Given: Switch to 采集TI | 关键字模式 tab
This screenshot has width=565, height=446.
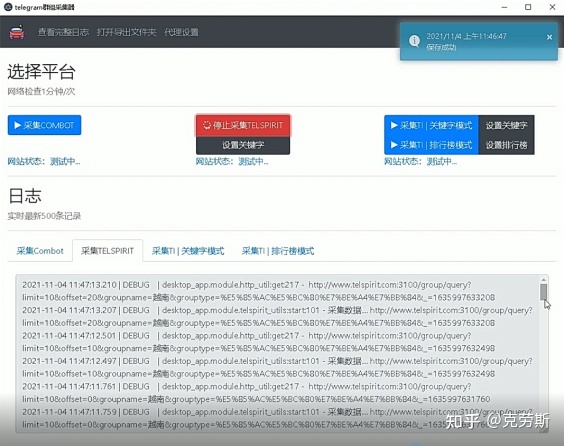Looking at the screenshot, I should click(x=188, y=251).
